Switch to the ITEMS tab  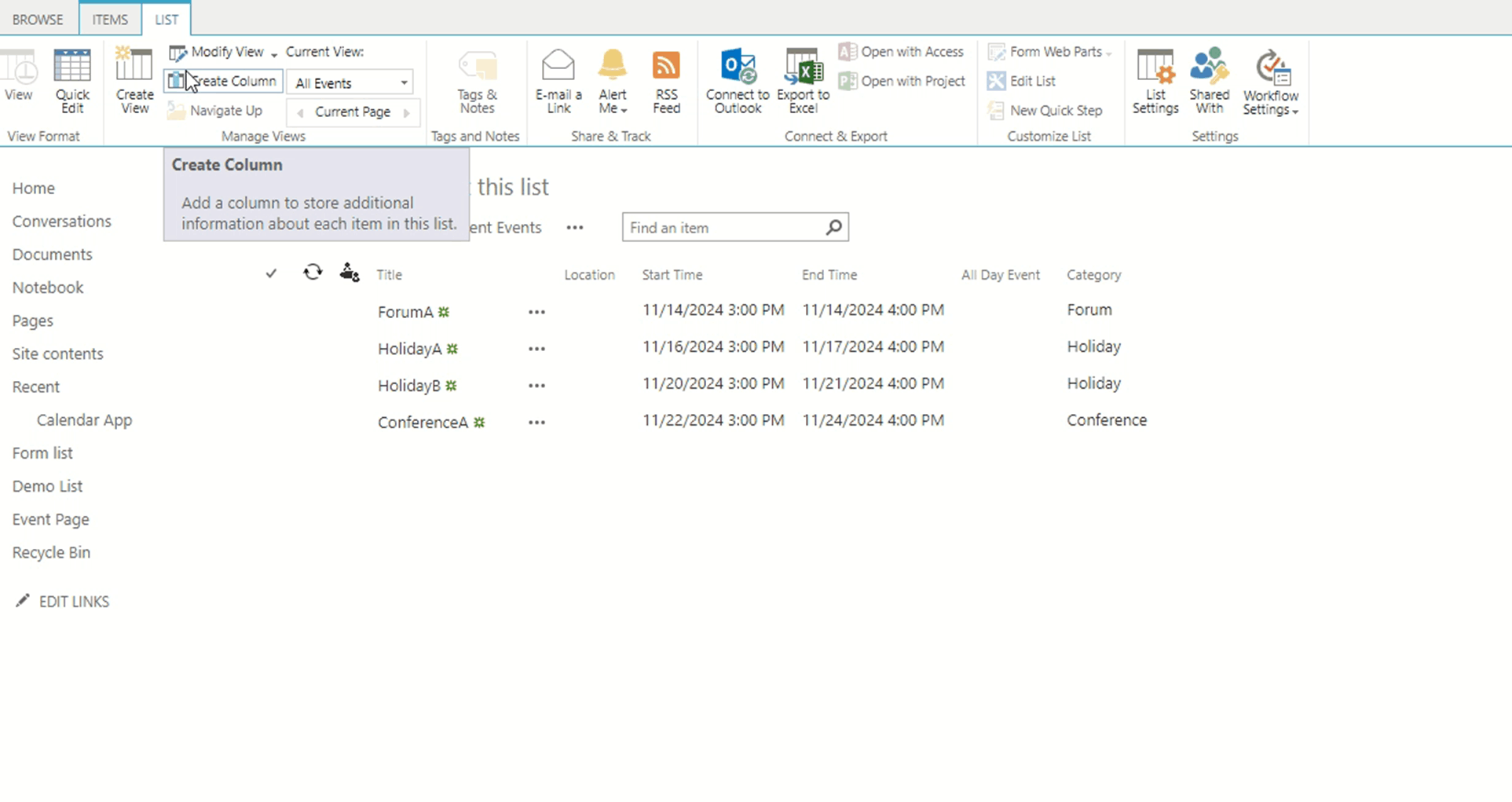[109, 19]
